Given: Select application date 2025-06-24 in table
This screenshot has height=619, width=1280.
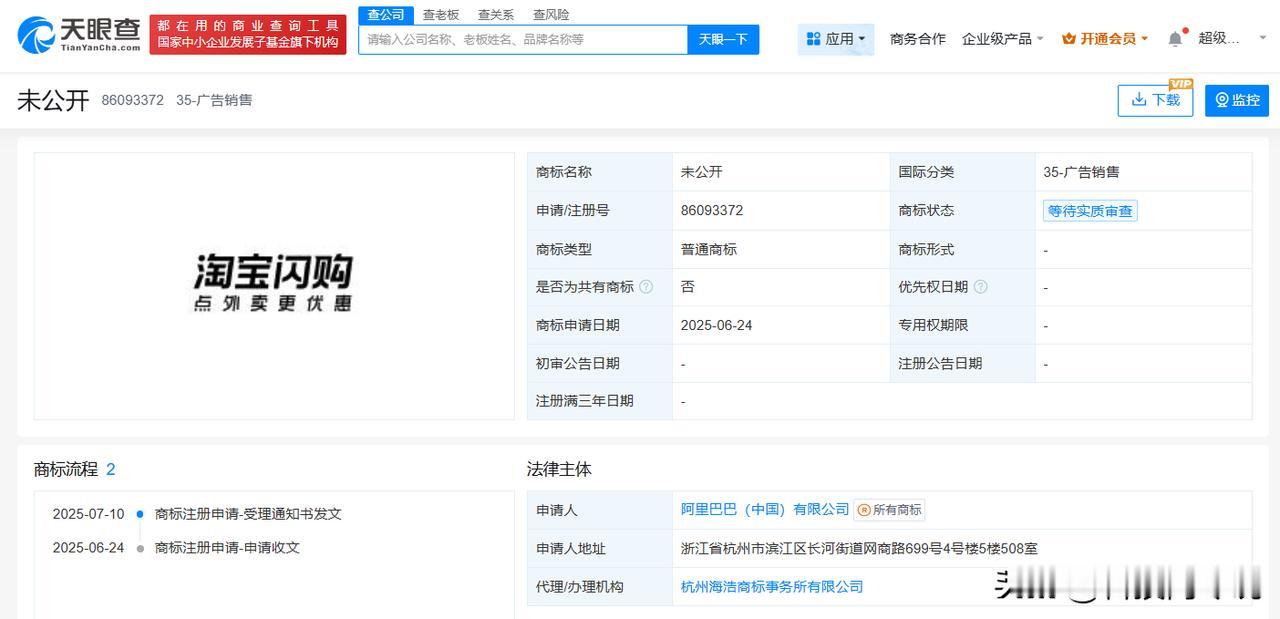Looking at the screenshot, I should click(x=716, y=325).
